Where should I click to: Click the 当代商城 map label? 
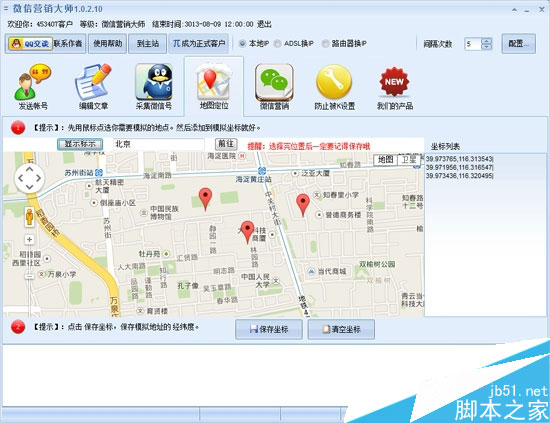pyautogui.click(x=331, y=271)
